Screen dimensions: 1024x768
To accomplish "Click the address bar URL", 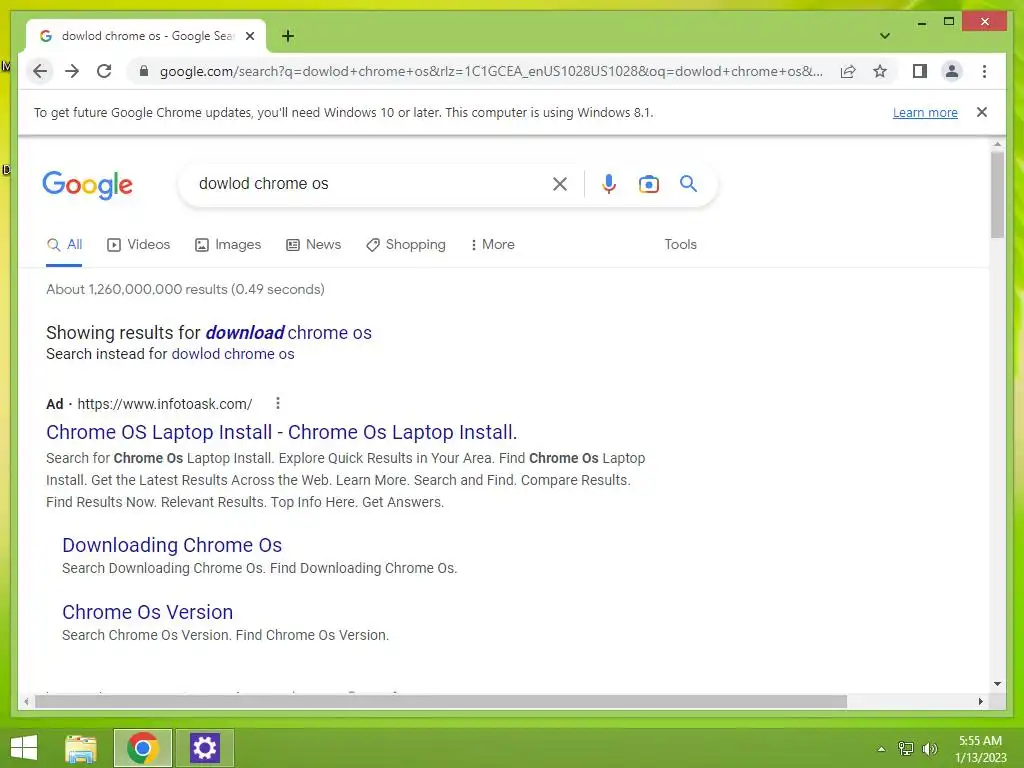I will pyautogui.click(x=491, y=71).
